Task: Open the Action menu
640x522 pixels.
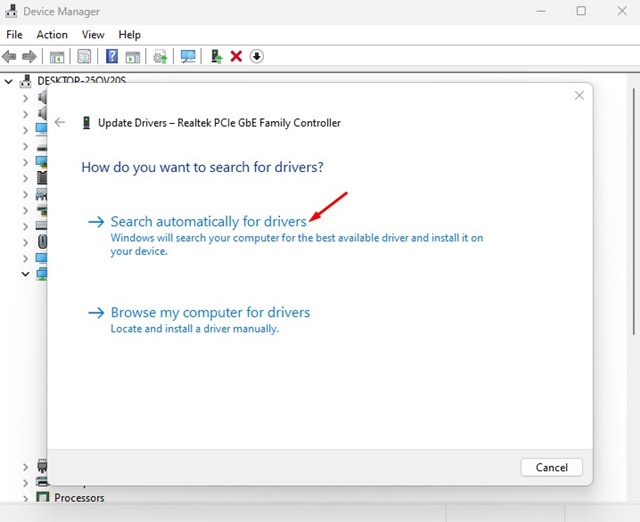Action: pos(52,35)
